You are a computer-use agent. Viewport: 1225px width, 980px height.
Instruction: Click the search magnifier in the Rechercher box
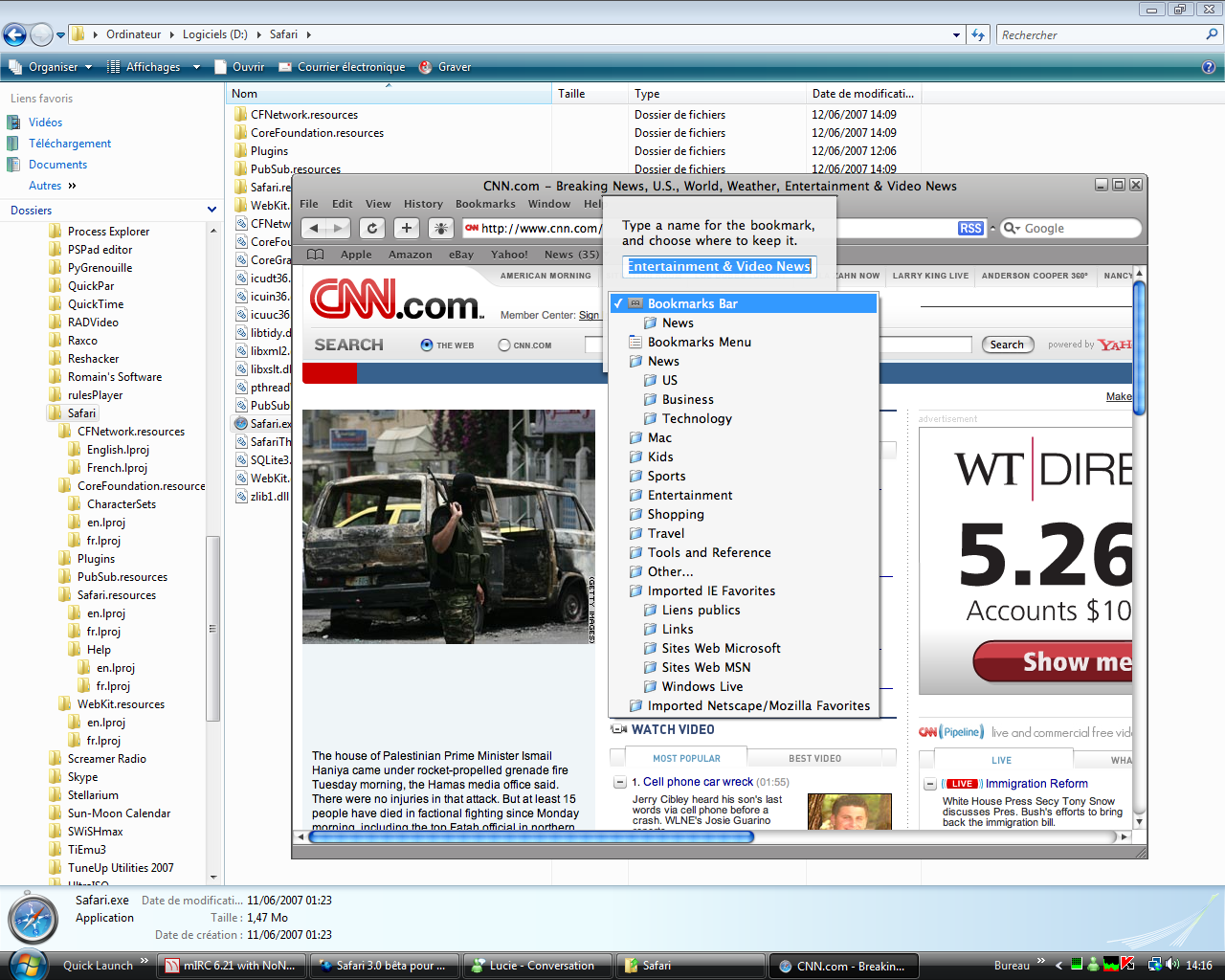[1213, 34]
